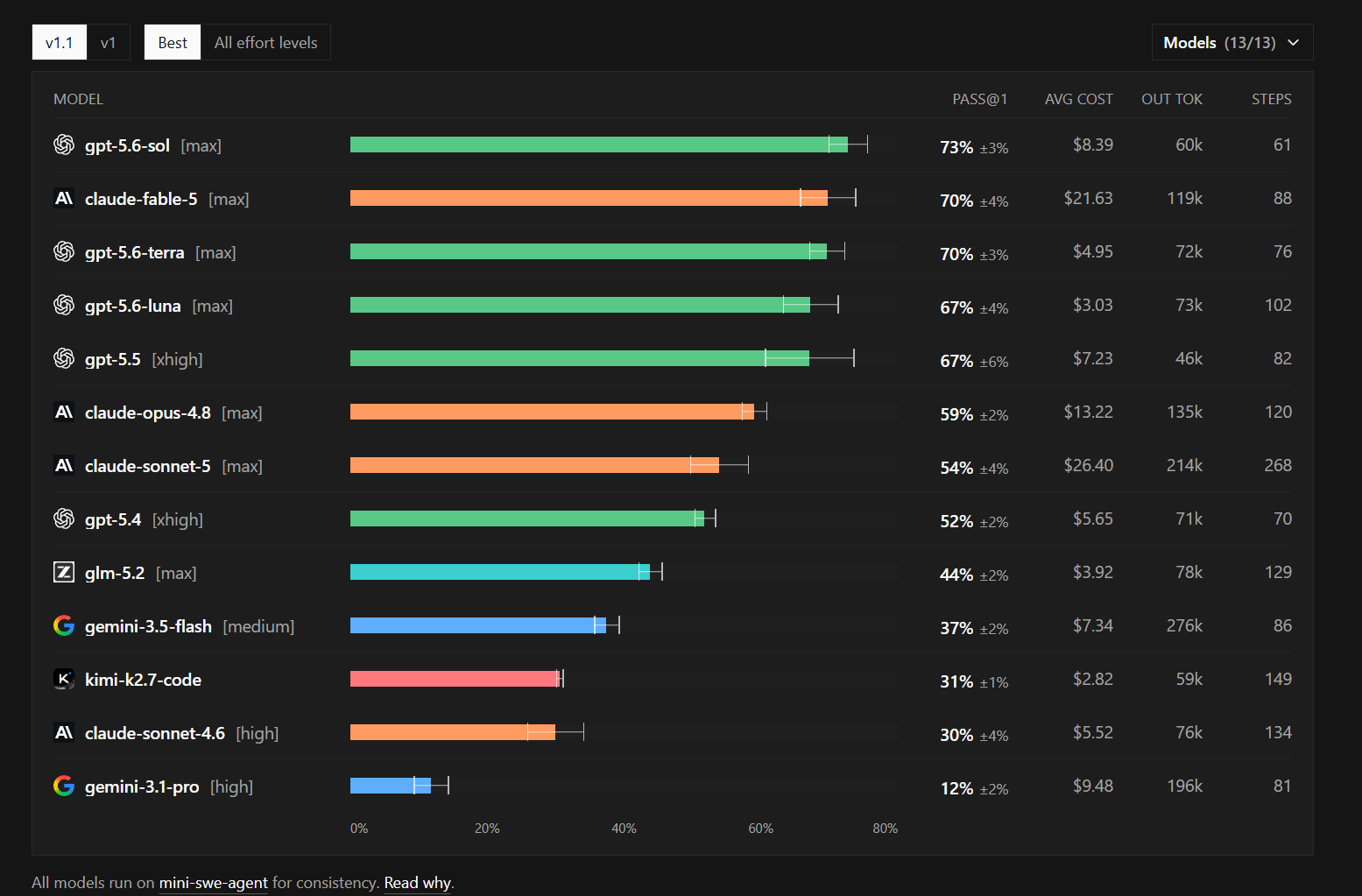Click the 73% pass rate value

click(x=956, y=147)
